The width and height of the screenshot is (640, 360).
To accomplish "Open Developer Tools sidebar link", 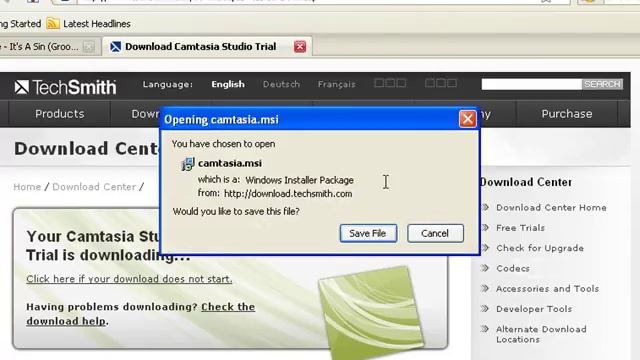I will tap(534, 309).
